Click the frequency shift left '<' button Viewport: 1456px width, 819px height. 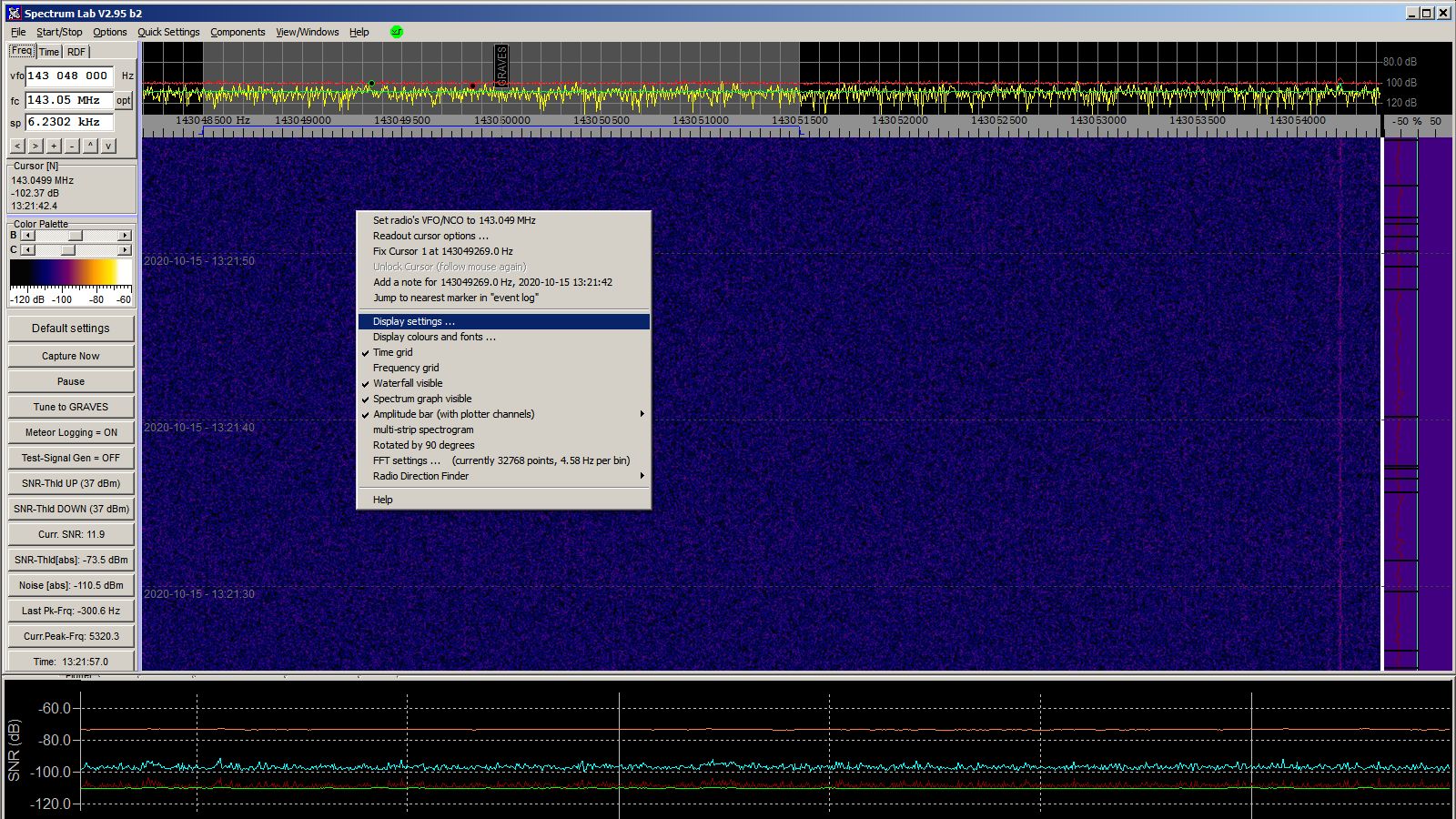[x=17, y=146]
